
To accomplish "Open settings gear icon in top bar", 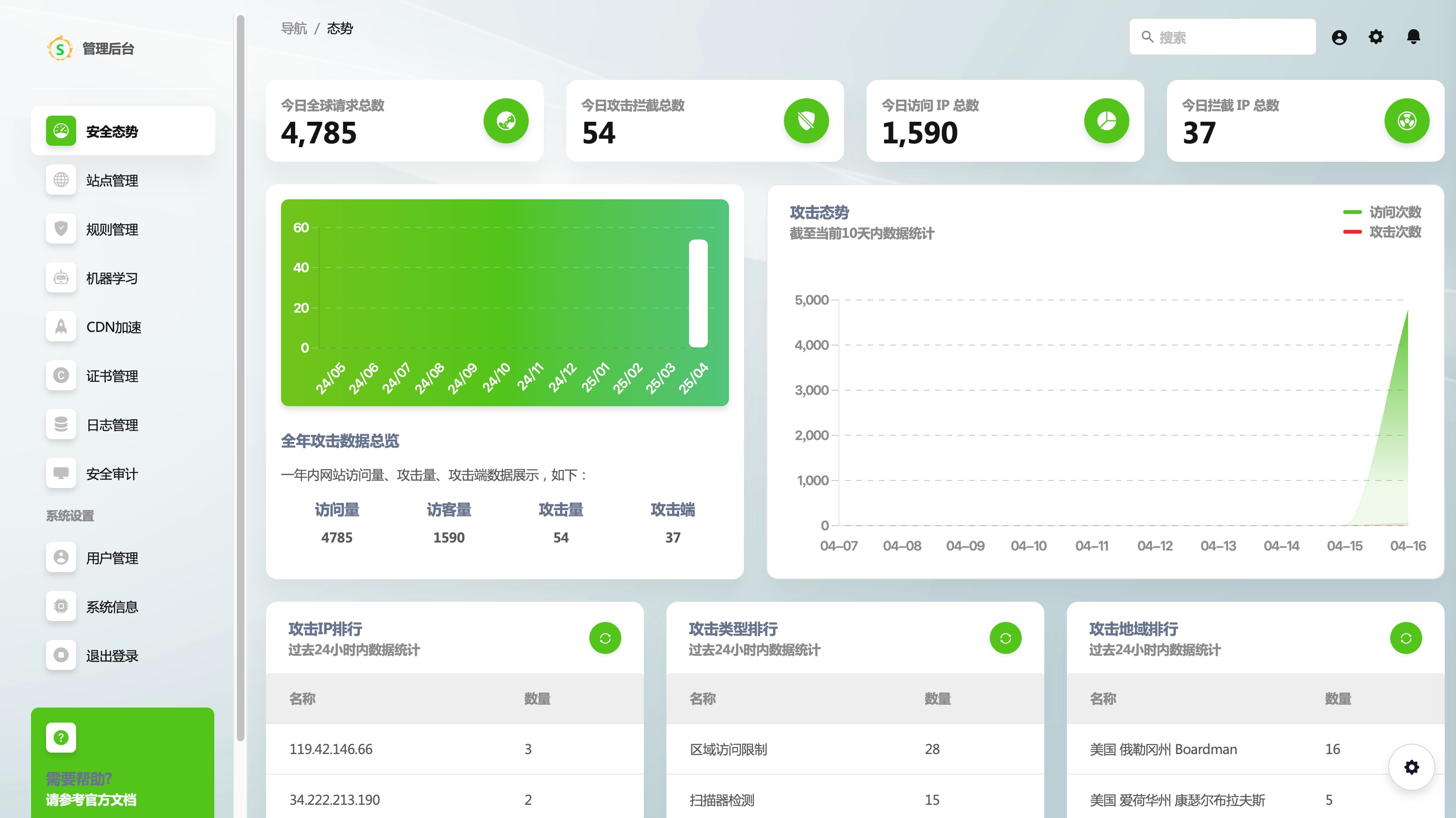I will coord(1376,37).
